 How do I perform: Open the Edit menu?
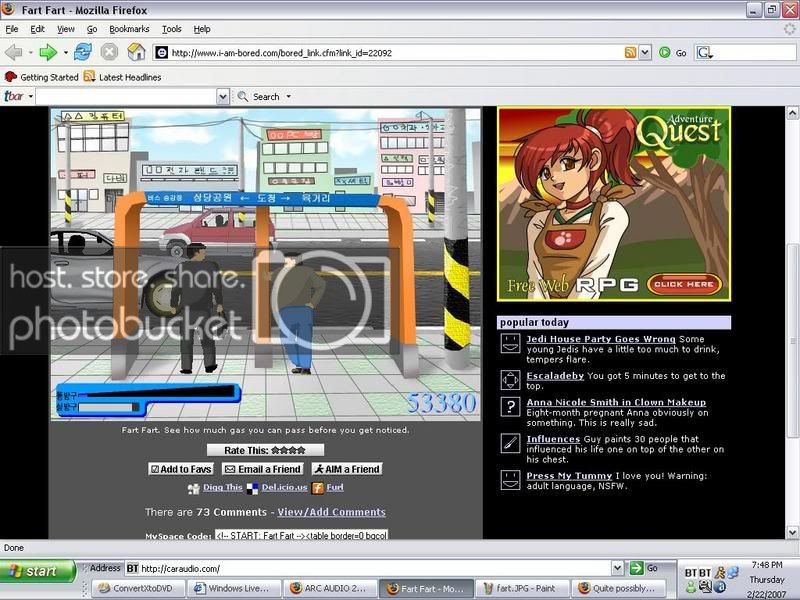(x=37, y=29)
